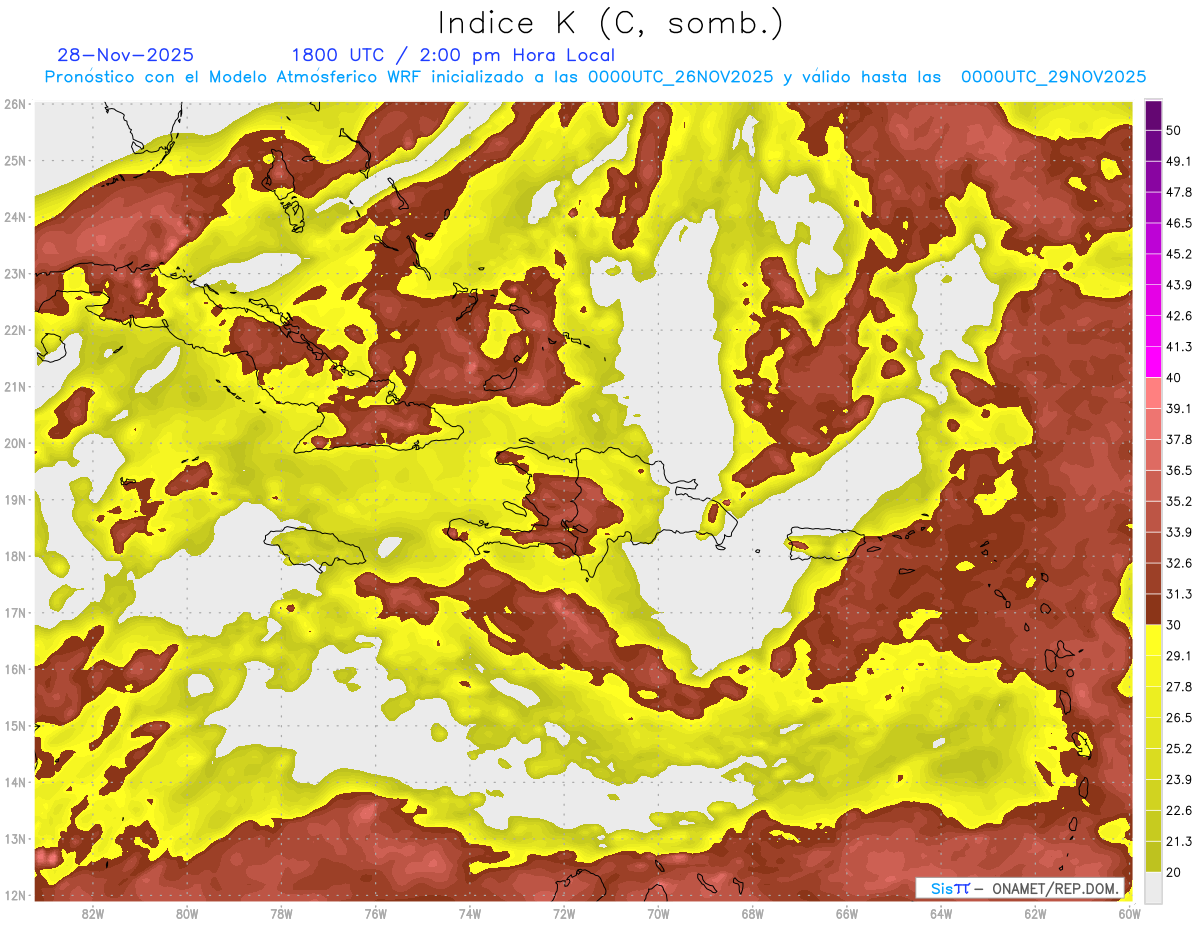Click the '42.6' value on the color scale

[1179, 316]
